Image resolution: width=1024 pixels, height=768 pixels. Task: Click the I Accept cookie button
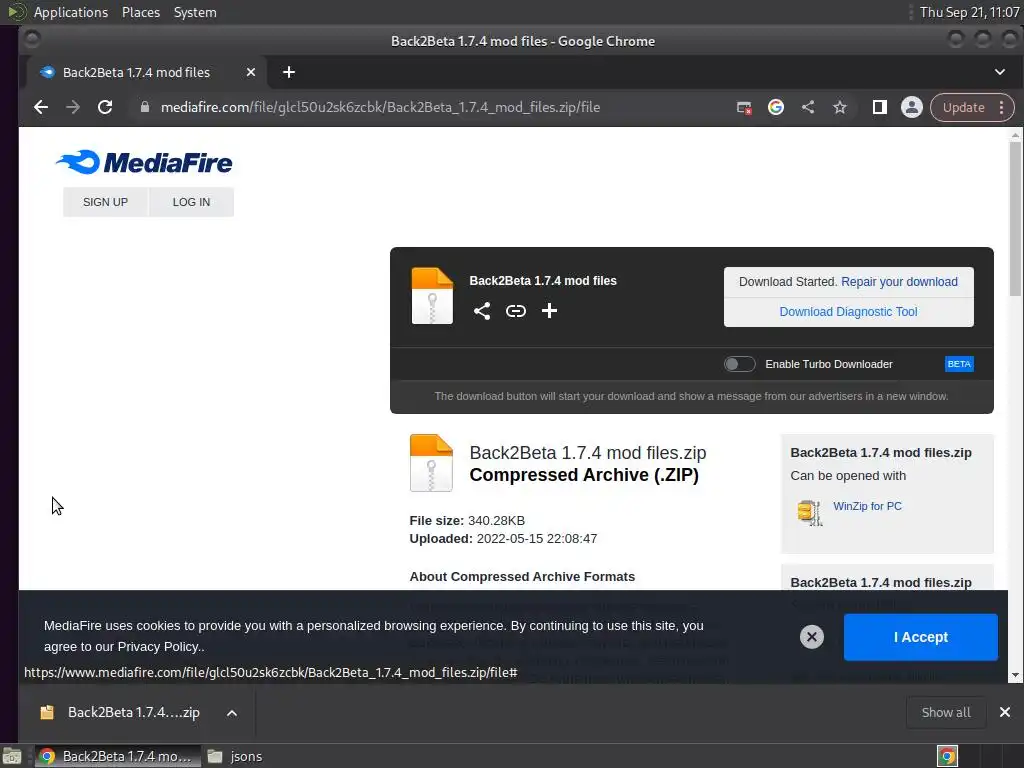click(921, 637)
